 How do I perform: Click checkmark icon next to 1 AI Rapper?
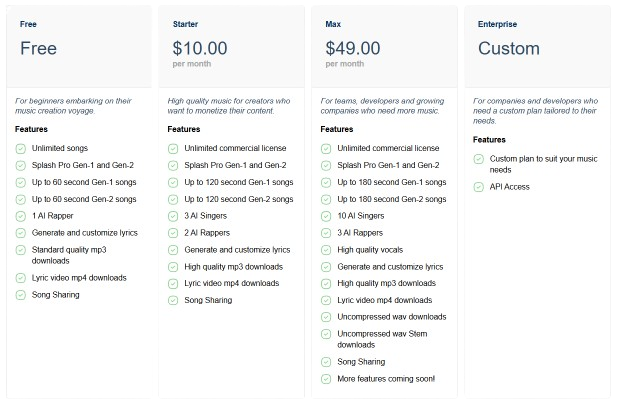click(20, 216)
